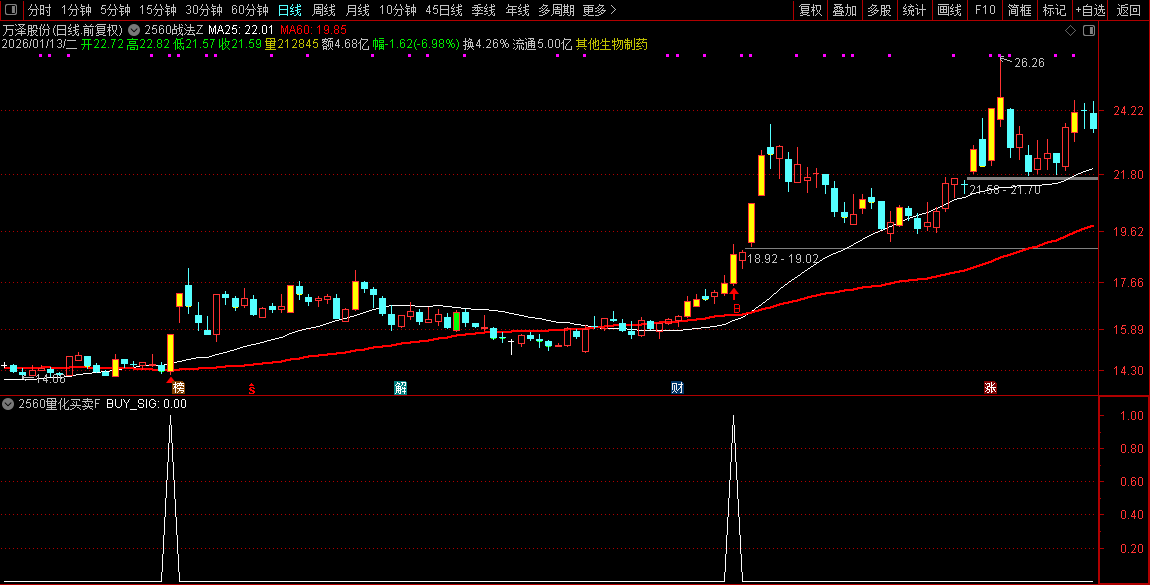Click the first BUY_SIG signal spike
The image size is (1150, 585).
pyautogui.click(x=171, y=498)
